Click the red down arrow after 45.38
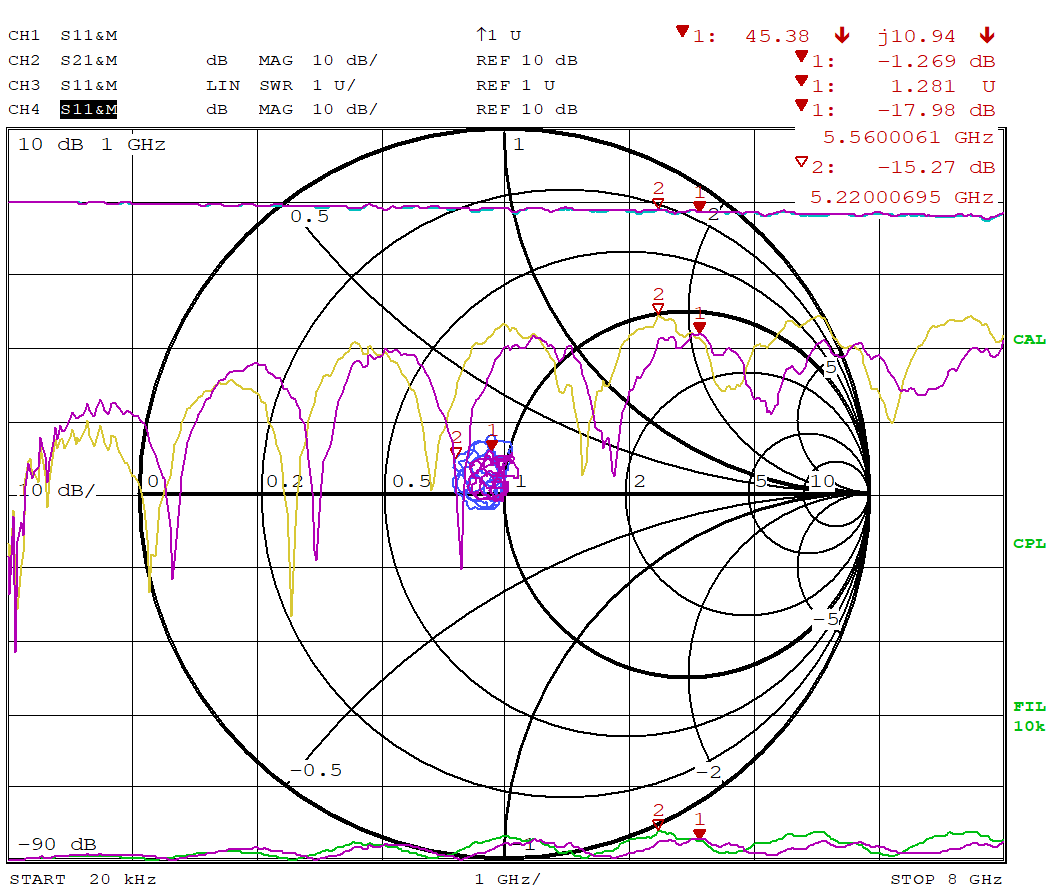1058x892 pixels. (x=841, y=35)
